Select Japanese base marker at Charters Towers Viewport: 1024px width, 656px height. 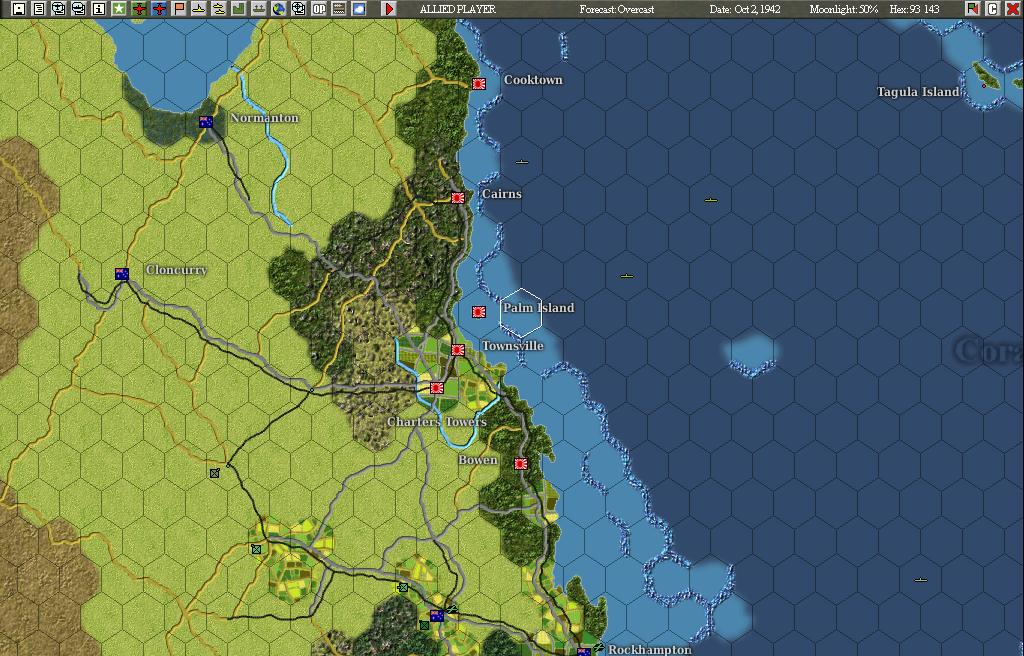click(436, 388)
